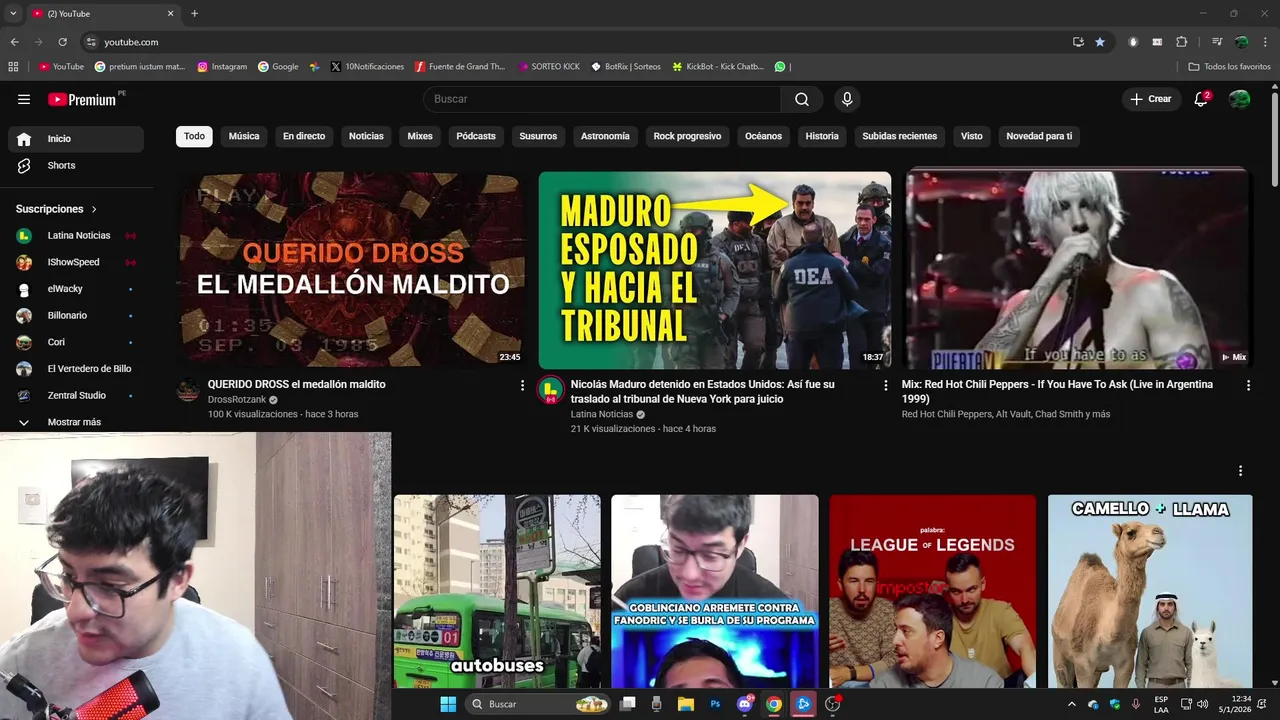Select the Astronomía filter chip
Image resolution: width=1280 pixels, height=720 pixels.
point(605,136)
